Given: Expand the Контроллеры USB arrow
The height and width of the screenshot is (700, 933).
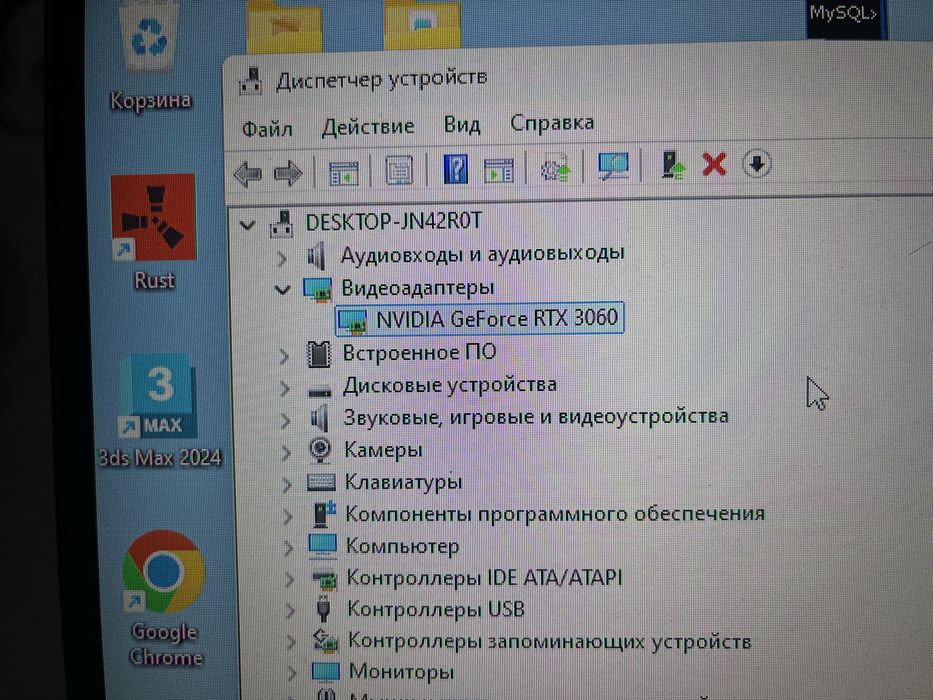Looking at the screenshot, I should pyautogui.click(x=290, y=611).
